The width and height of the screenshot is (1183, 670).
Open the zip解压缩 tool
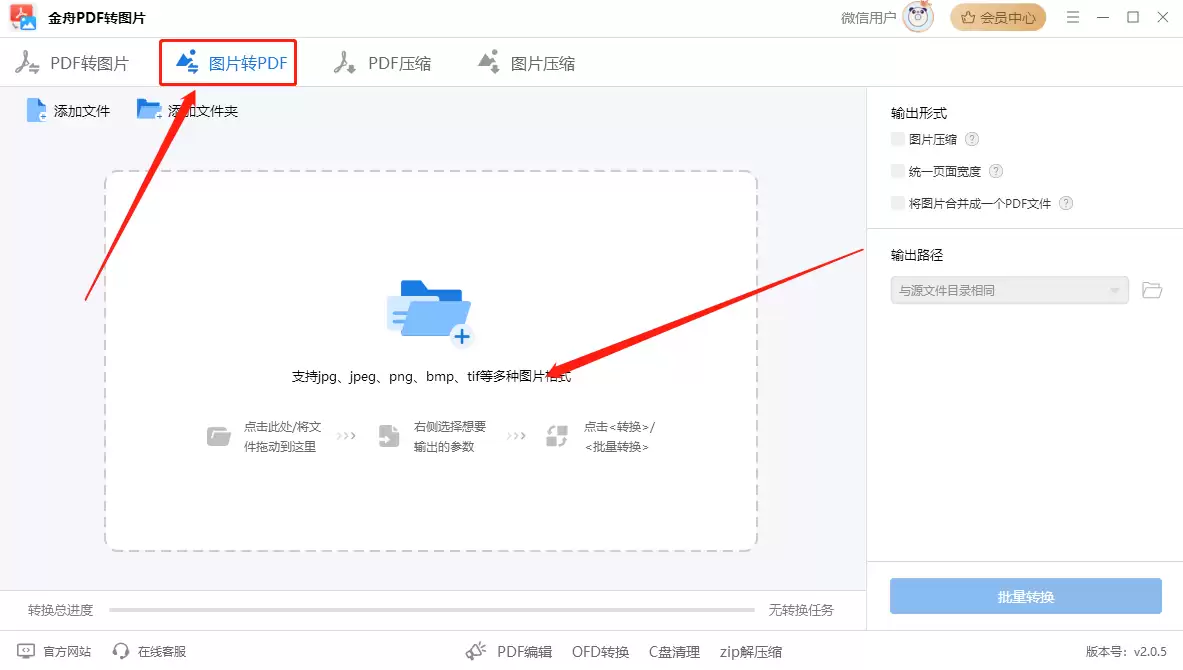coord(750,651)
